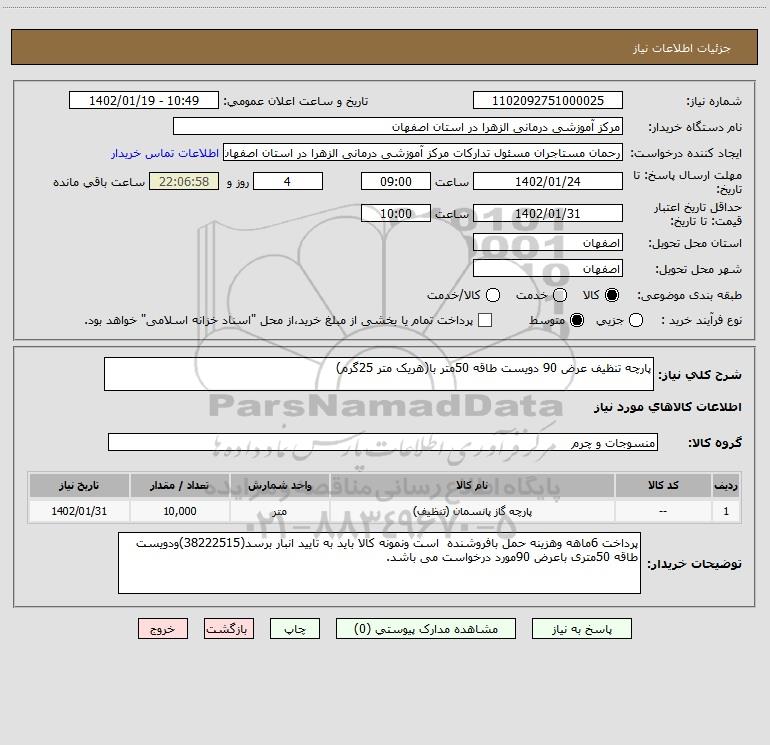Click the اطلاعات کالاهای مورد نیاز section heading

tap(668, 407)
